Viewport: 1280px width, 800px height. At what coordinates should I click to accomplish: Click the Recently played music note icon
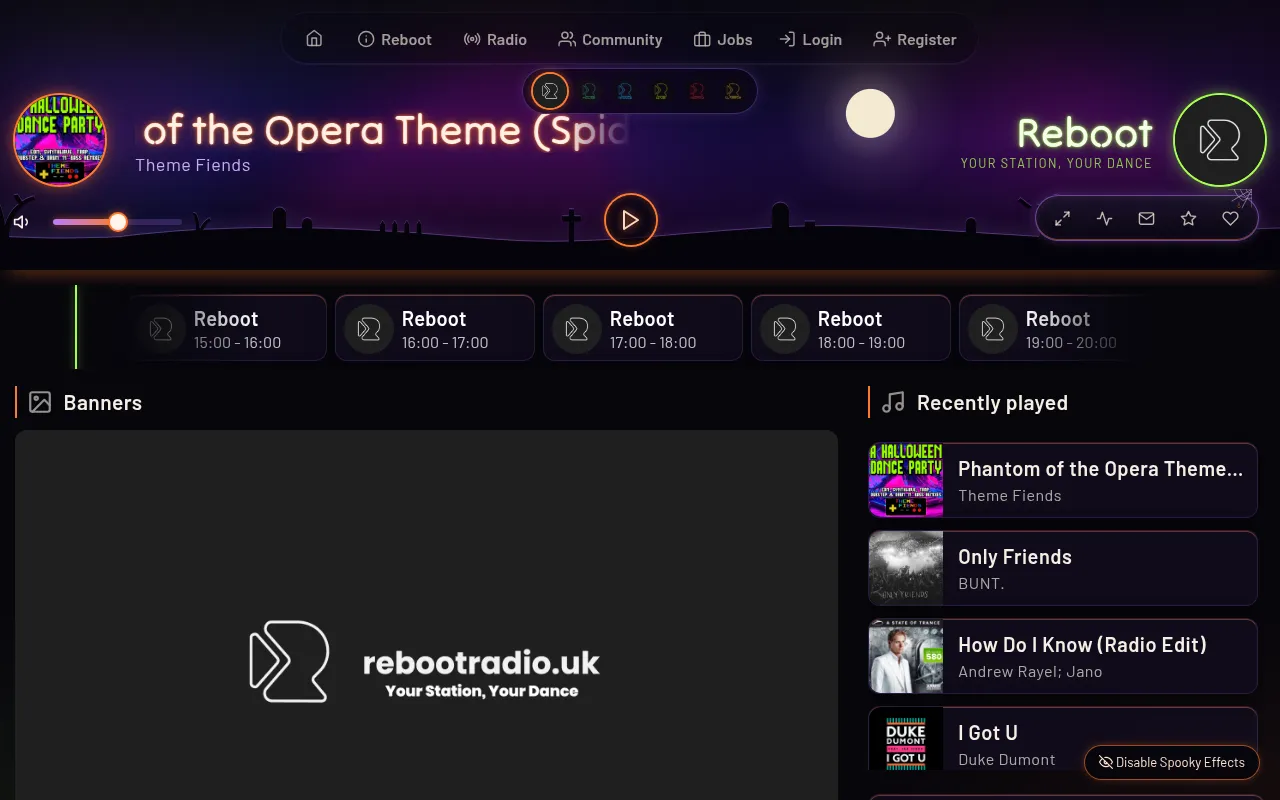point(893,402)
